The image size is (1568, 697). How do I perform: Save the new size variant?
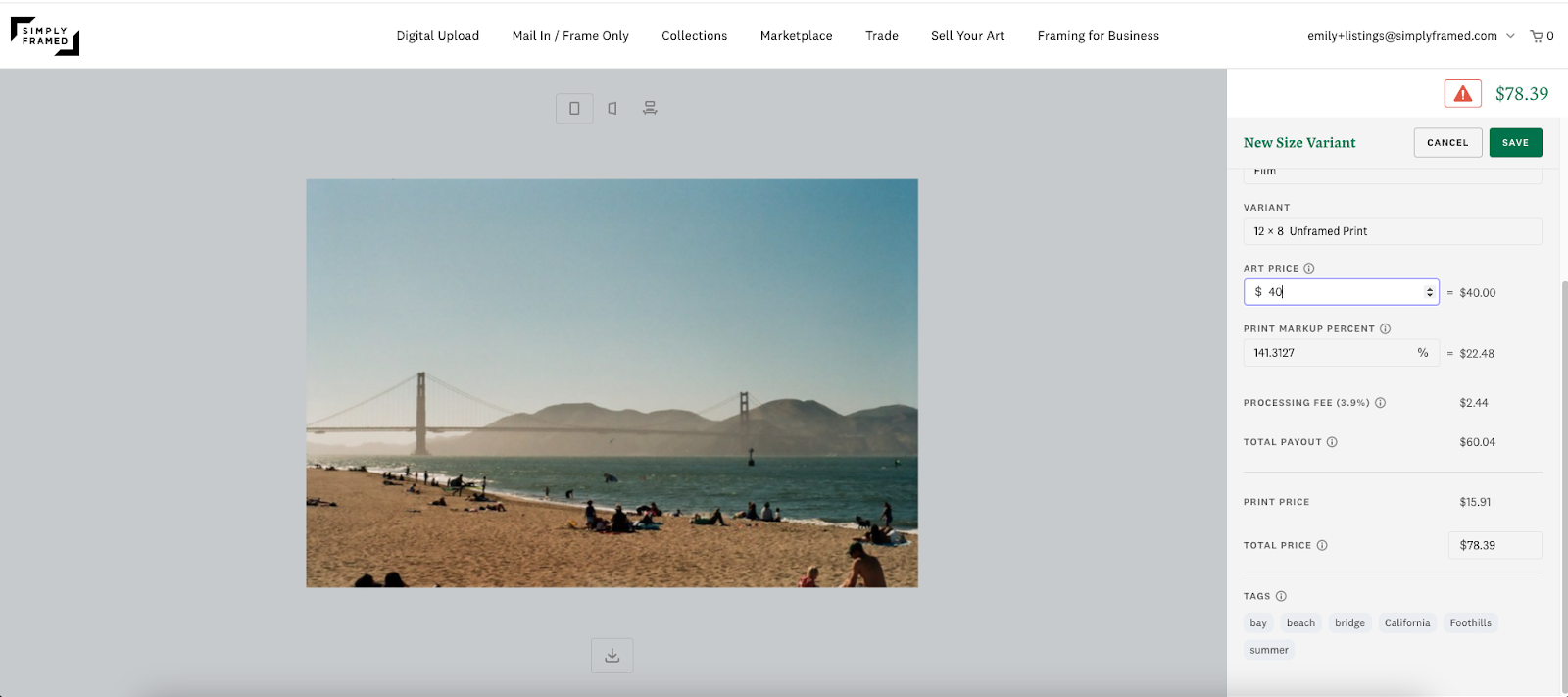click(x=1516, y=143)
